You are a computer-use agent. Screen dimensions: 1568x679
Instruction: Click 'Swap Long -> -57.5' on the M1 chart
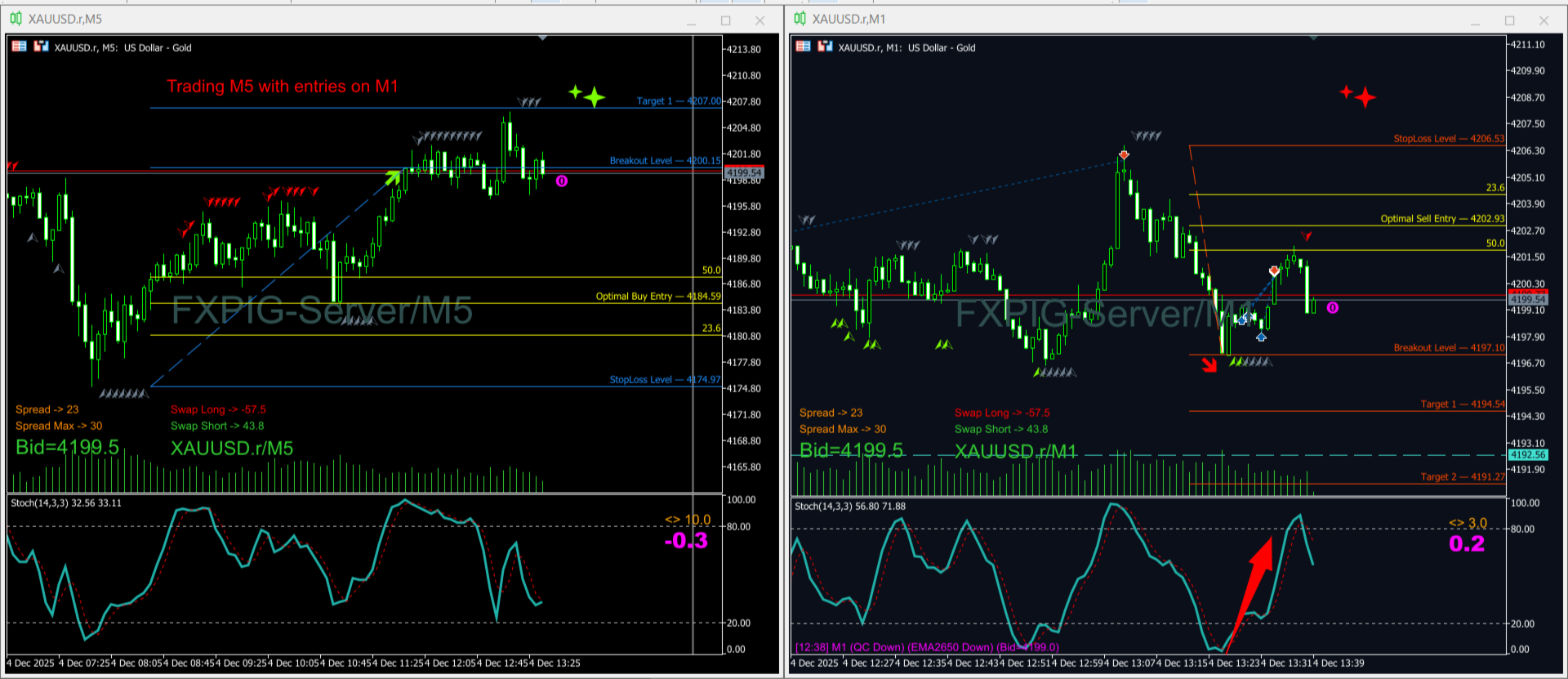pyautogui.click(x=1002, y=413)
